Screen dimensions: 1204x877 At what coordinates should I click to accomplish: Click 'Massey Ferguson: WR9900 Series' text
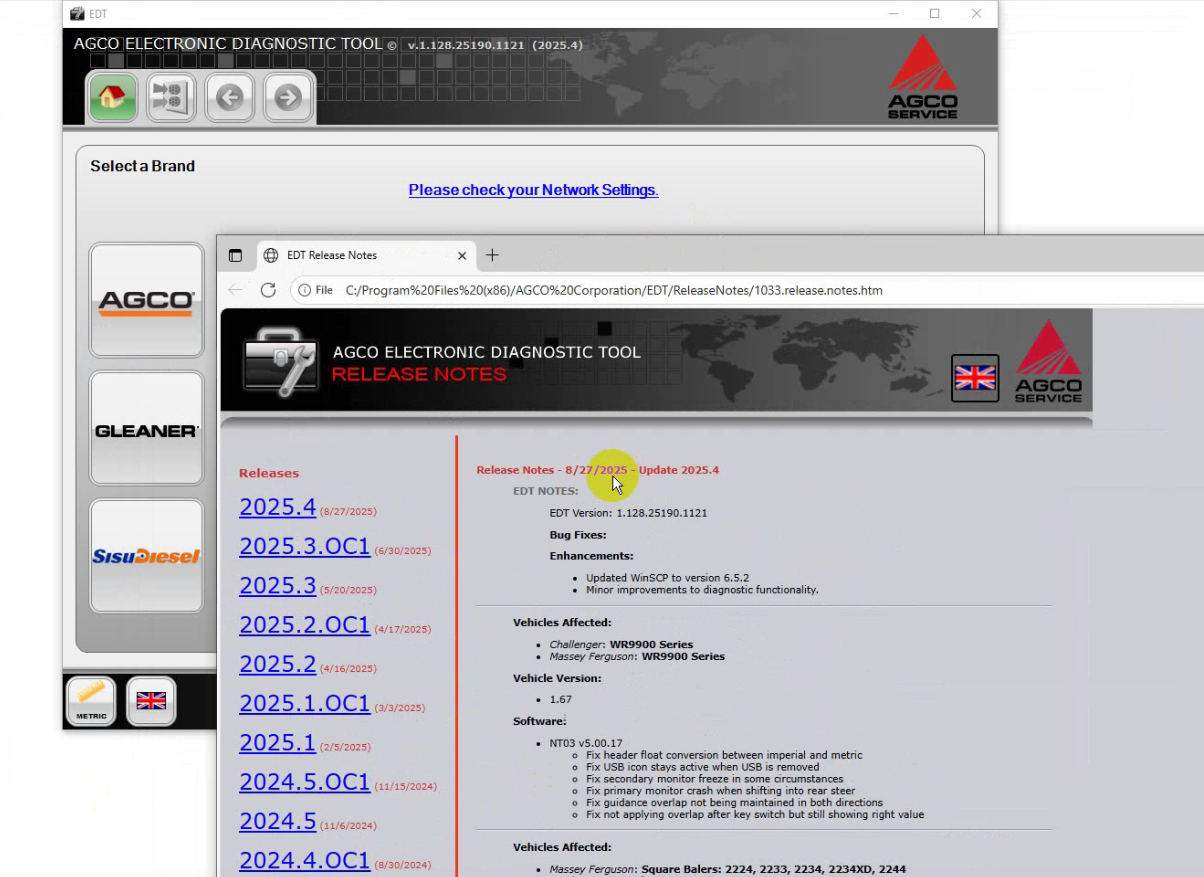pos(637,657)
